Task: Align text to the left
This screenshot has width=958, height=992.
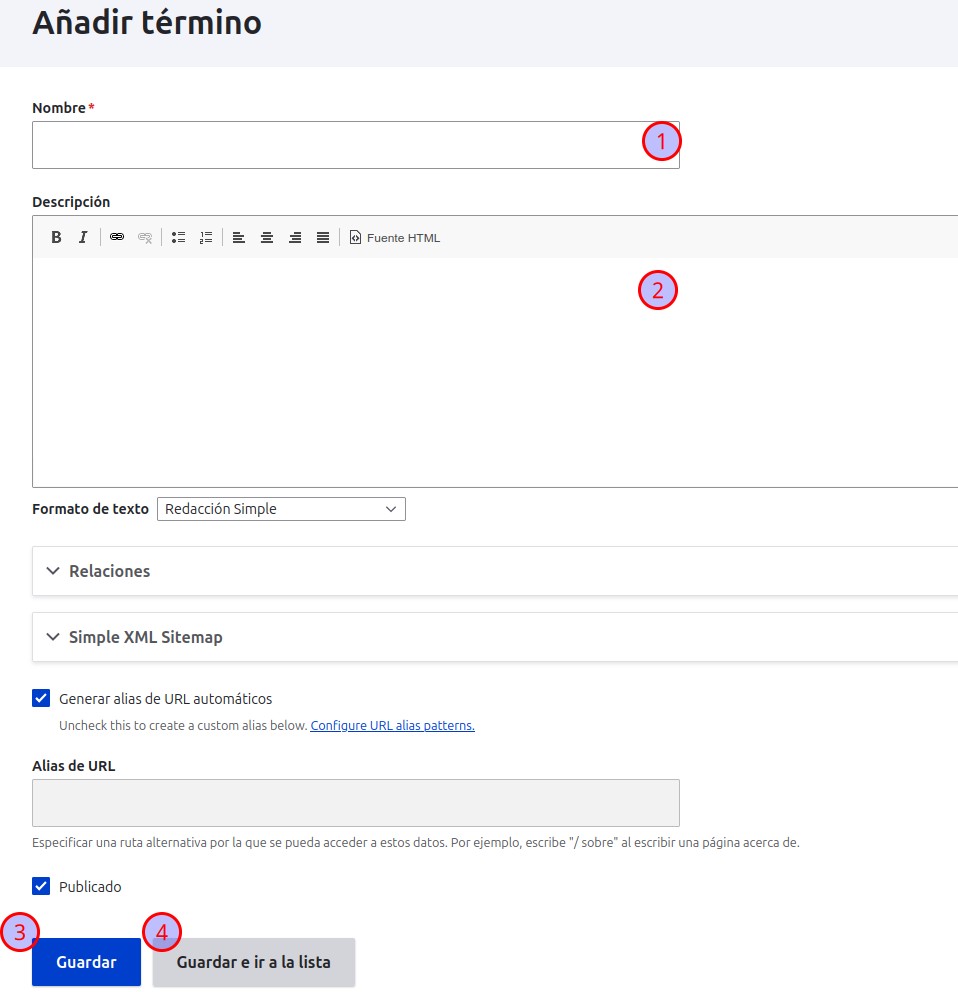Action: [239, 237]
